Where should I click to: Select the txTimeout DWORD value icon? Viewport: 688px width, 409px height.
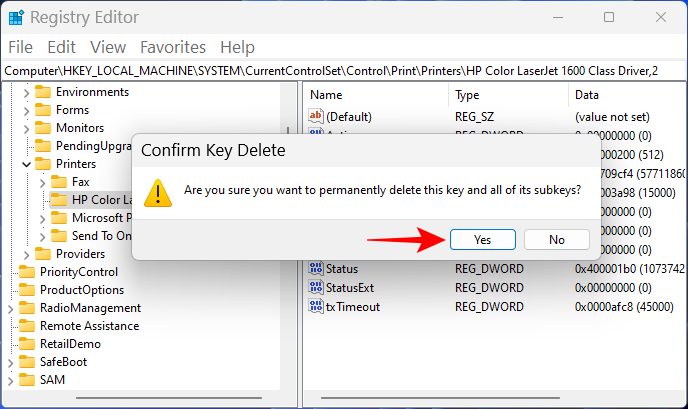(x=317, y=307)
